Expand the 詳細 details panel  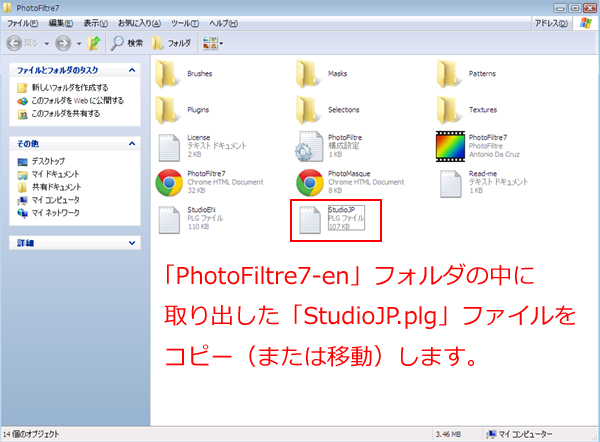pyautogui.click(x=132, y=243)
